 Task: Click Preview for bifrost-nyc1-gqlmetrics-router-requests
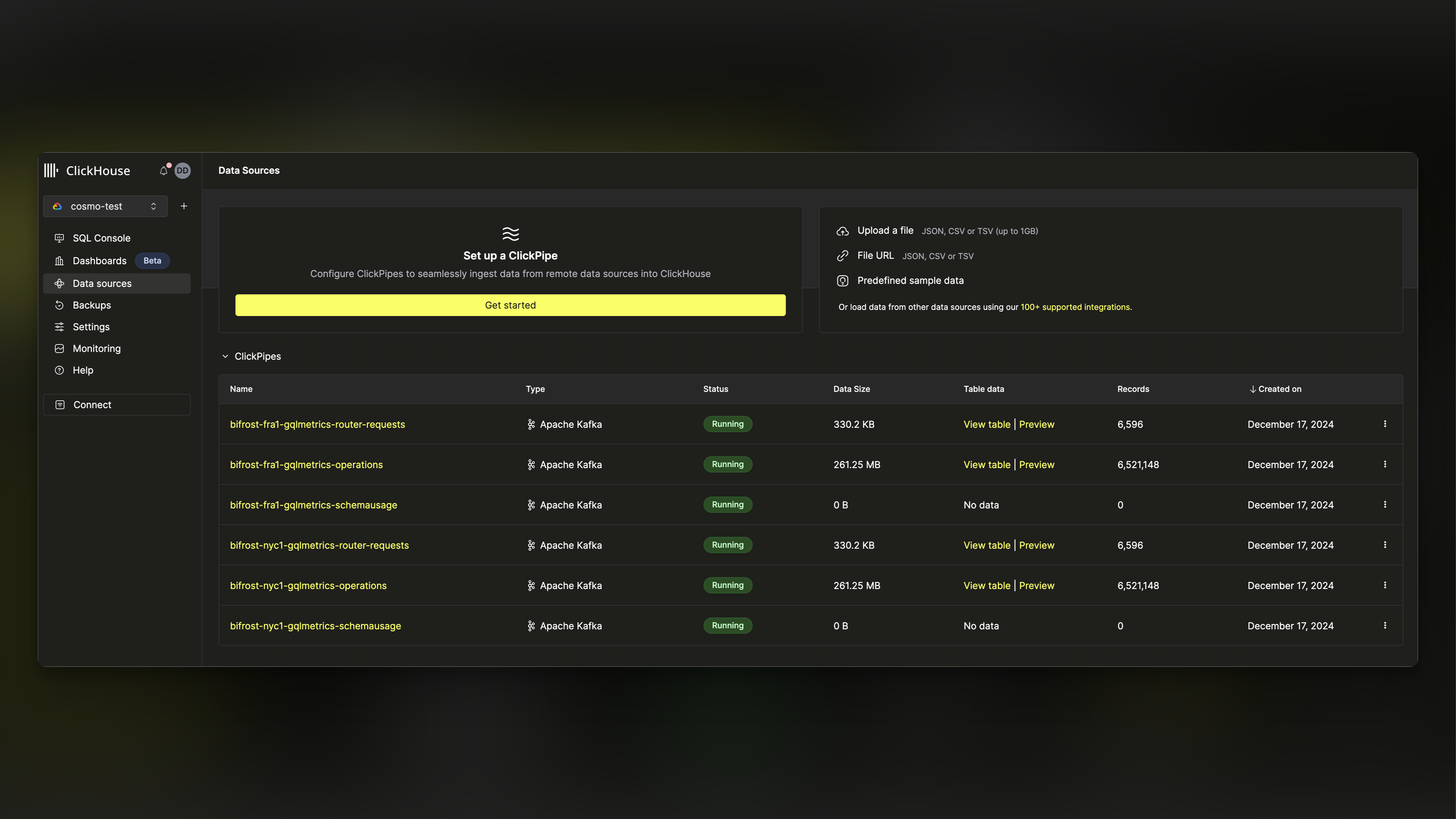point(1036,545)
